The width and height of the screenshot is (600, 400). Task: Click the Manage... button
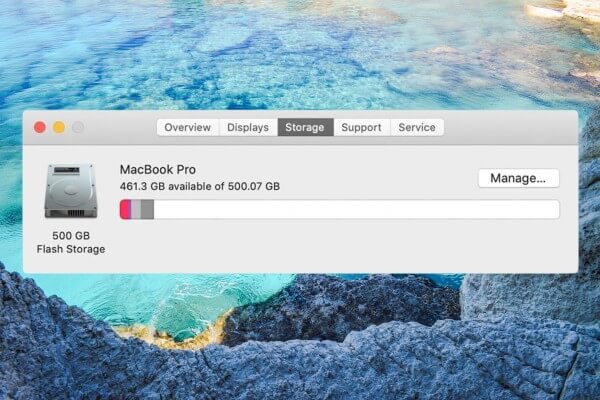518,178
